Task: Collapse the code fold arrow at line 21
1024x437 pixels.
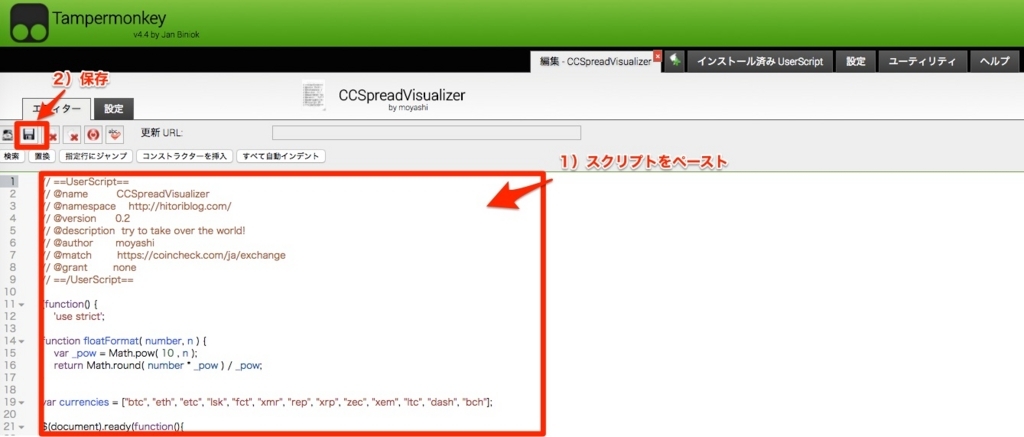Action: point(22,427)
